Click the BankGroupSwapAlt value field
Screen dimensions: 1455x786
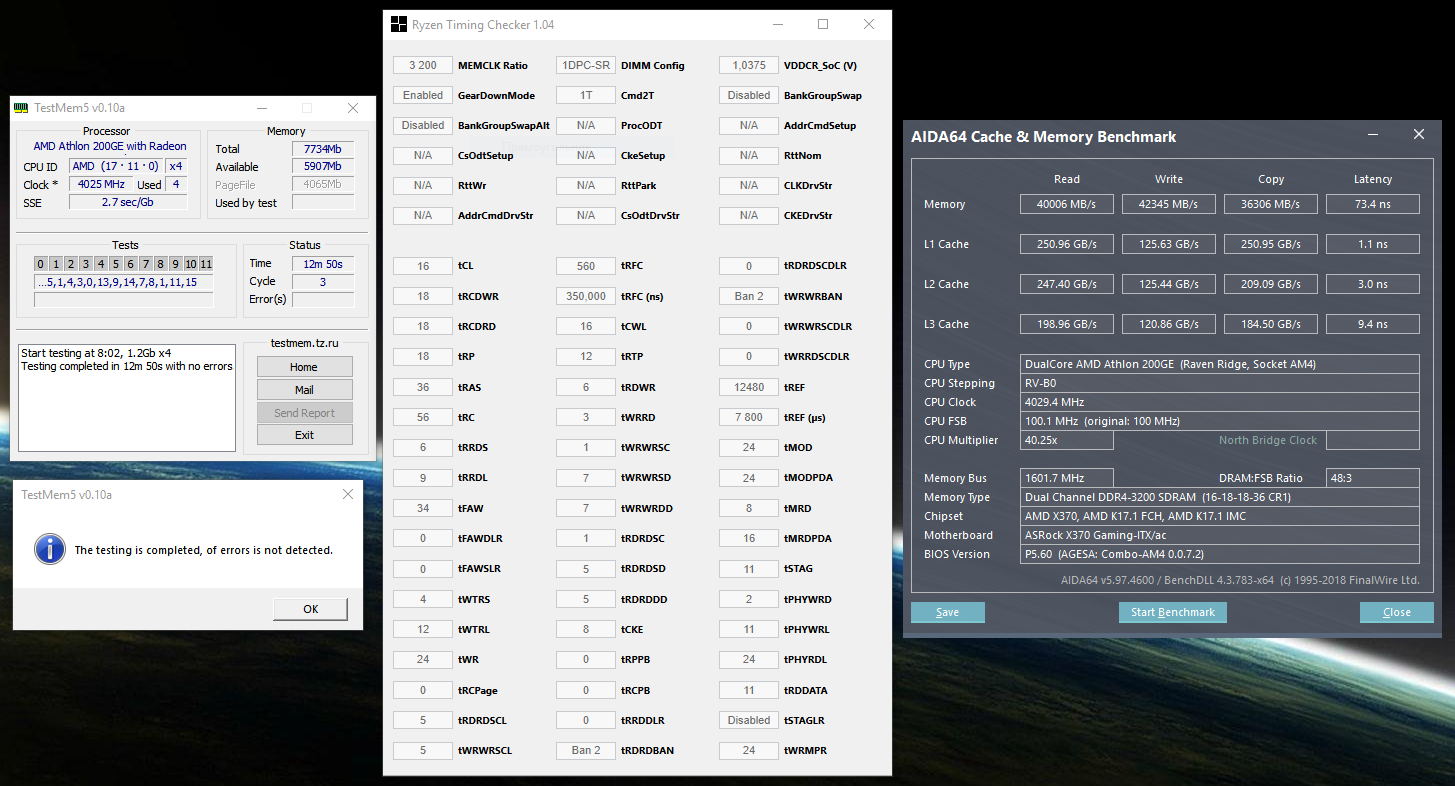[x=423, y=125]
